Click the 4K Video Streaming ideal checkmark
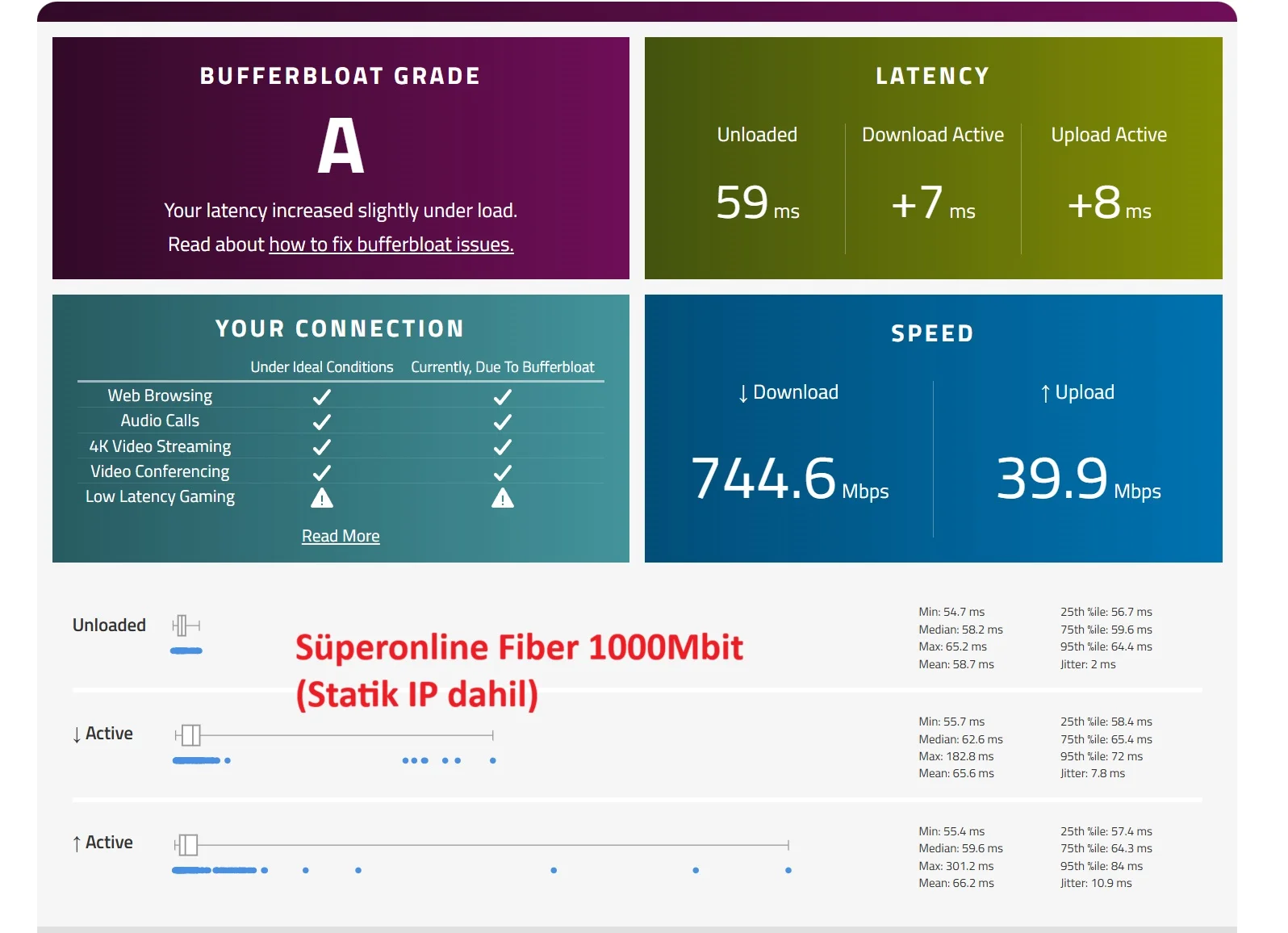Image resolution: width=1288 pixels, height=933 pixels. tap(322, 447)
